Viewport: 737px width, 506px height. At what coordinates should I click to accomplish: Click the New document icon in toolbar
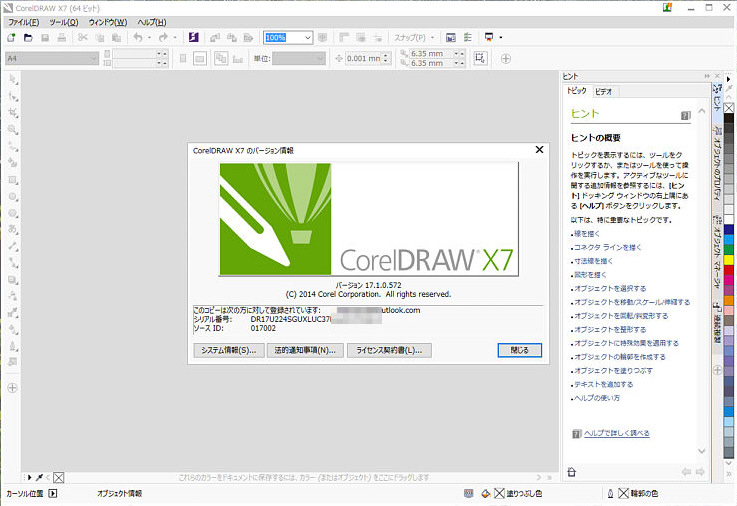click(11, 38)
